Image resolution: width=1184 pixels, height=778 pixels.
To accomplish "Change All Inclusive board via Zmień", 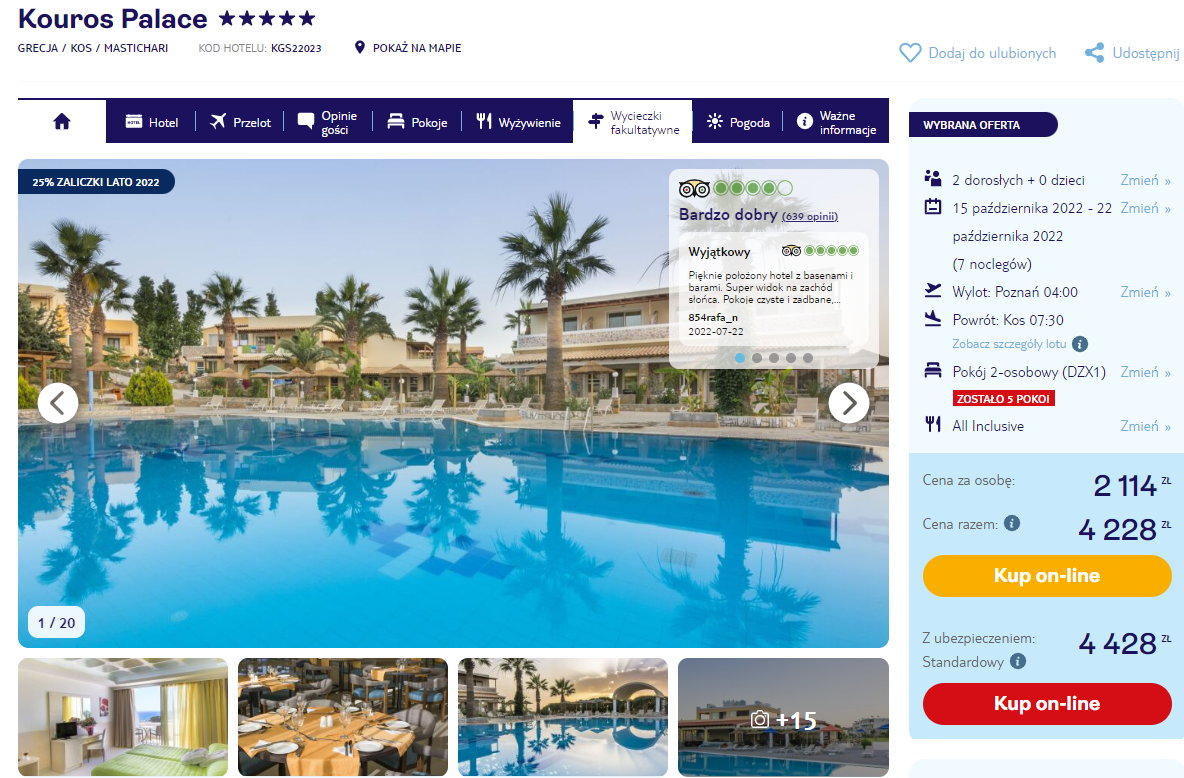I will 1145,426.
